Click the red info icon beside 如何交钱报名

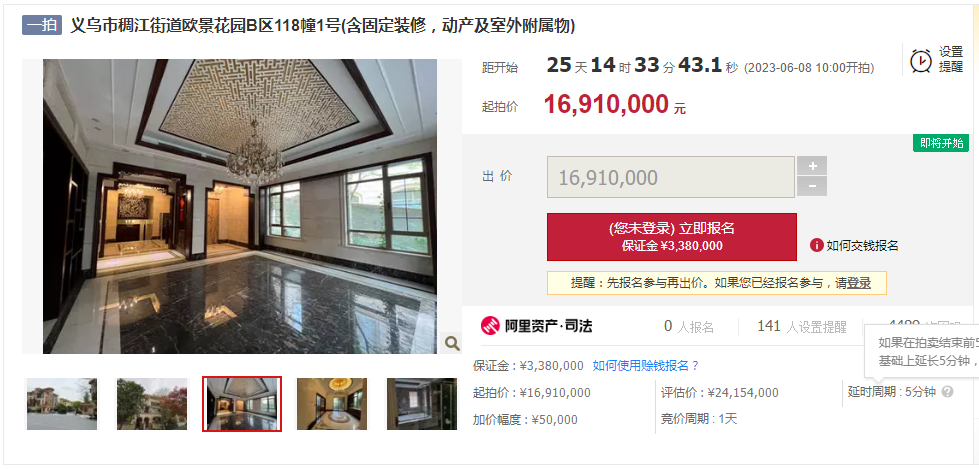point(816,245)
